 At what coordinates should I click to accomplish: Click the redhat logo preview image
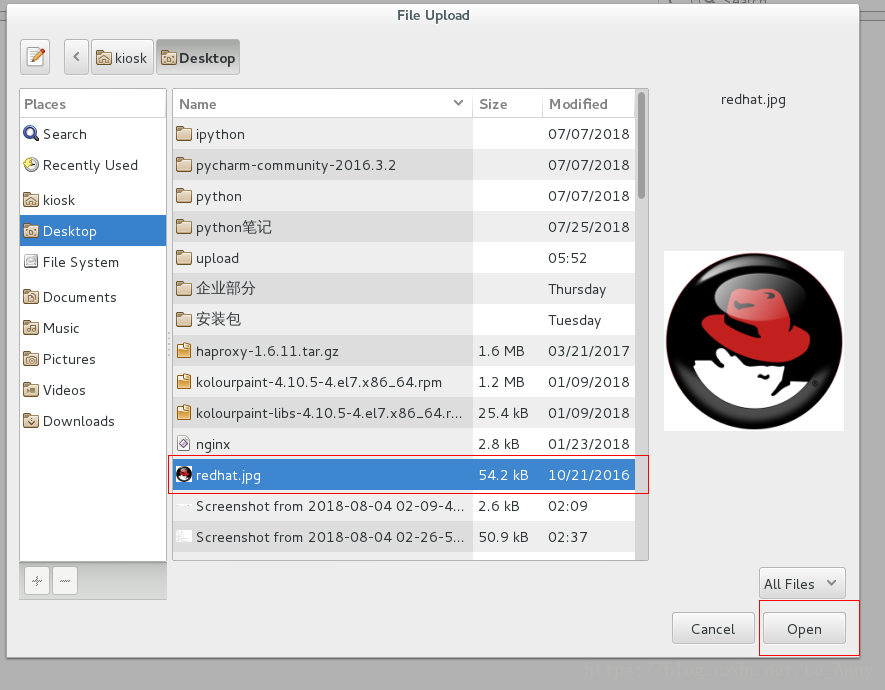pyautogui.click(x=754, y=341)
